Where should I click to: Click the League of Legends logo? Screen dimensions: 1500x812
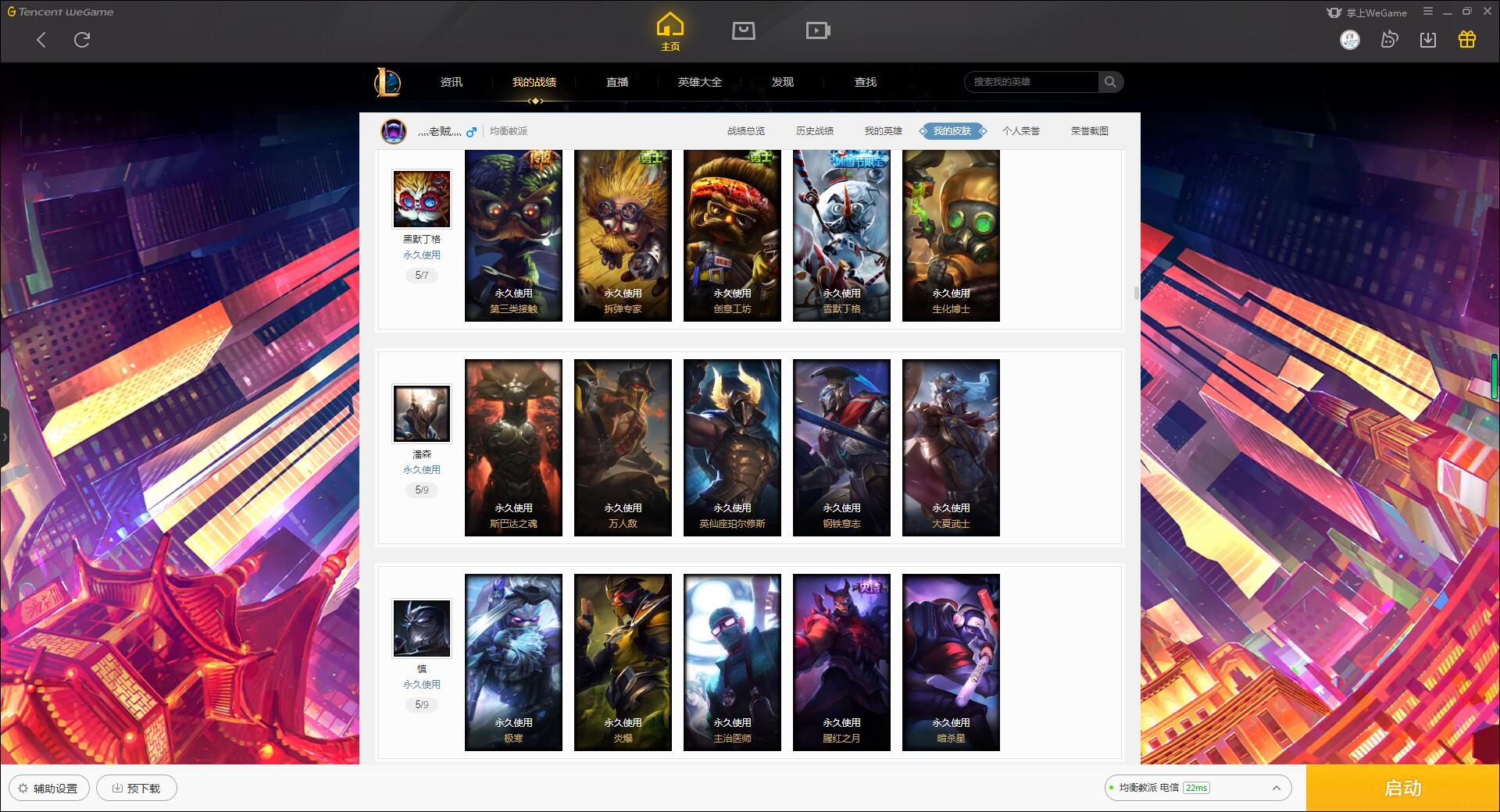point(387,82)
